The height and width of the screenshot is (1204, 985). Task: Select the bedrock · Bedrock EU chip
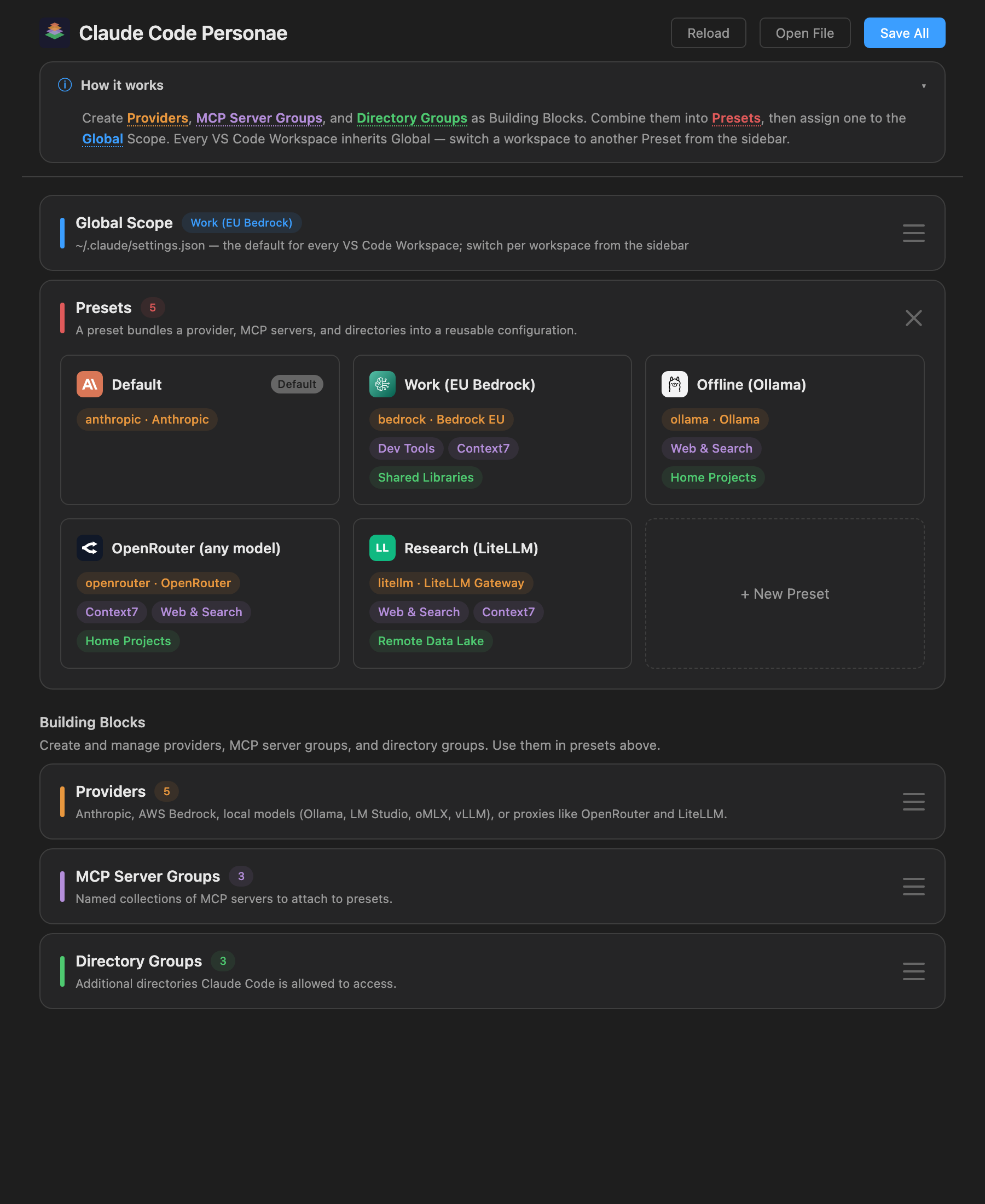click(441, 419)
